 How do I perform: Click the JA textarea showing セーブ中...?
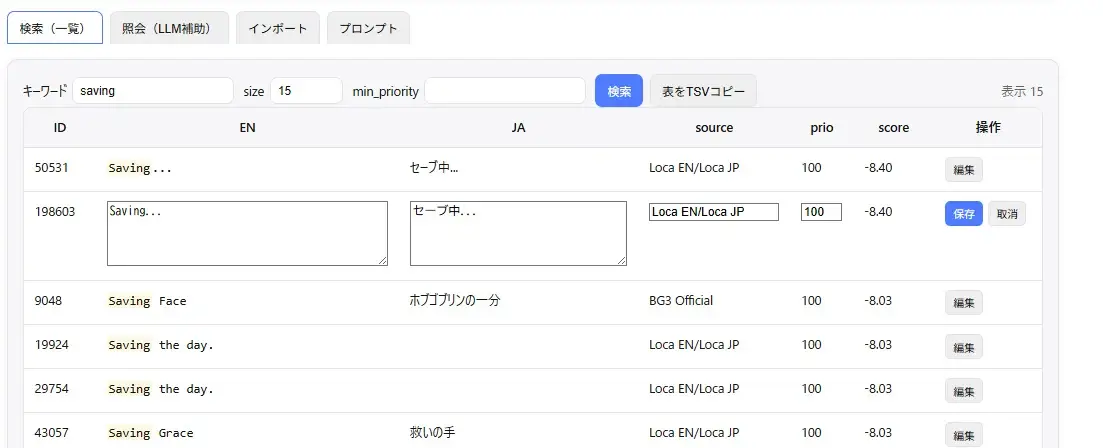[518, 233]
